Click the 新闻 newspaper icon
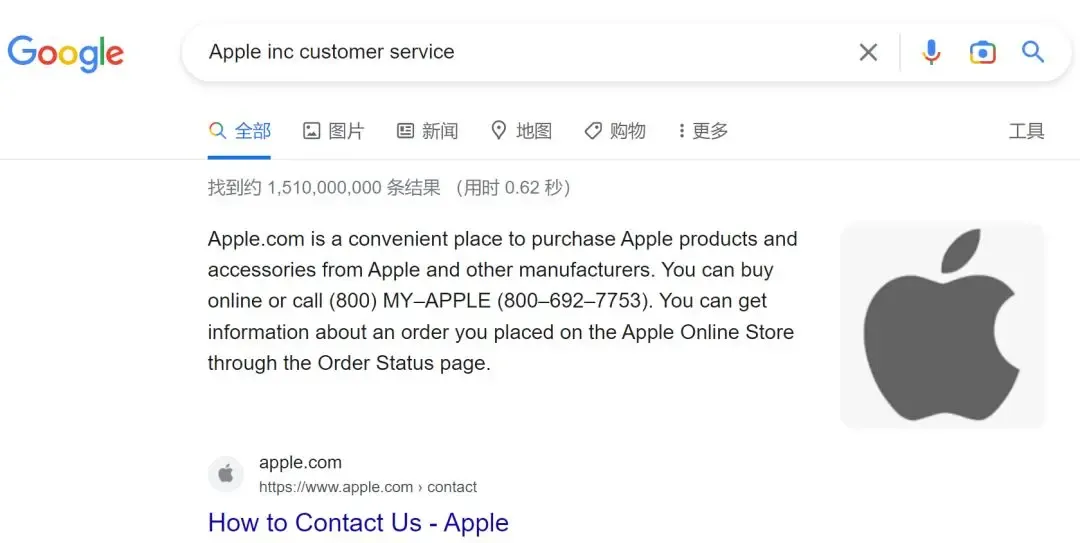Viewport: 1080px width, 543px height. [406, 130]
